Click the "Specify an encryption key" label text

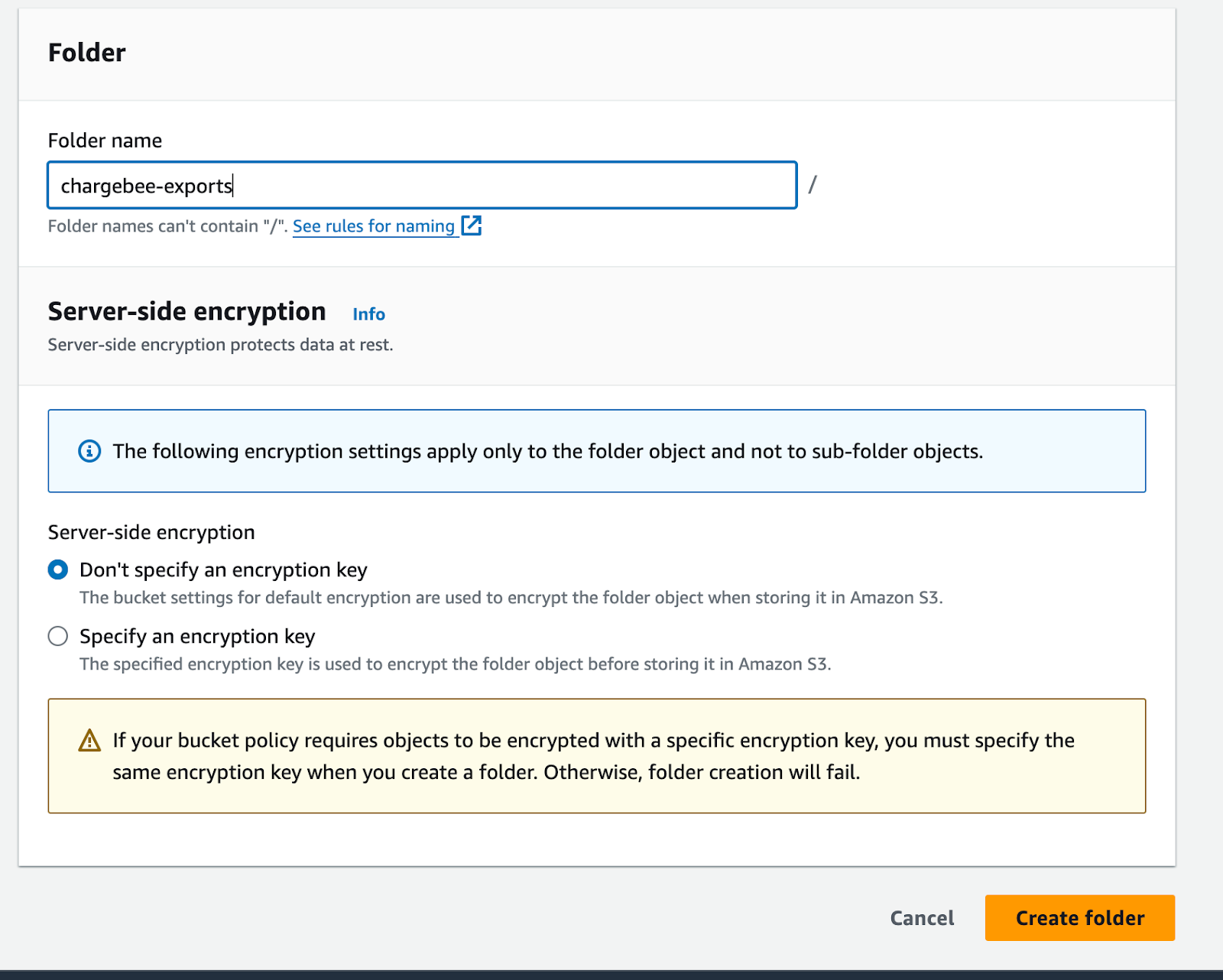pos(197,637)
